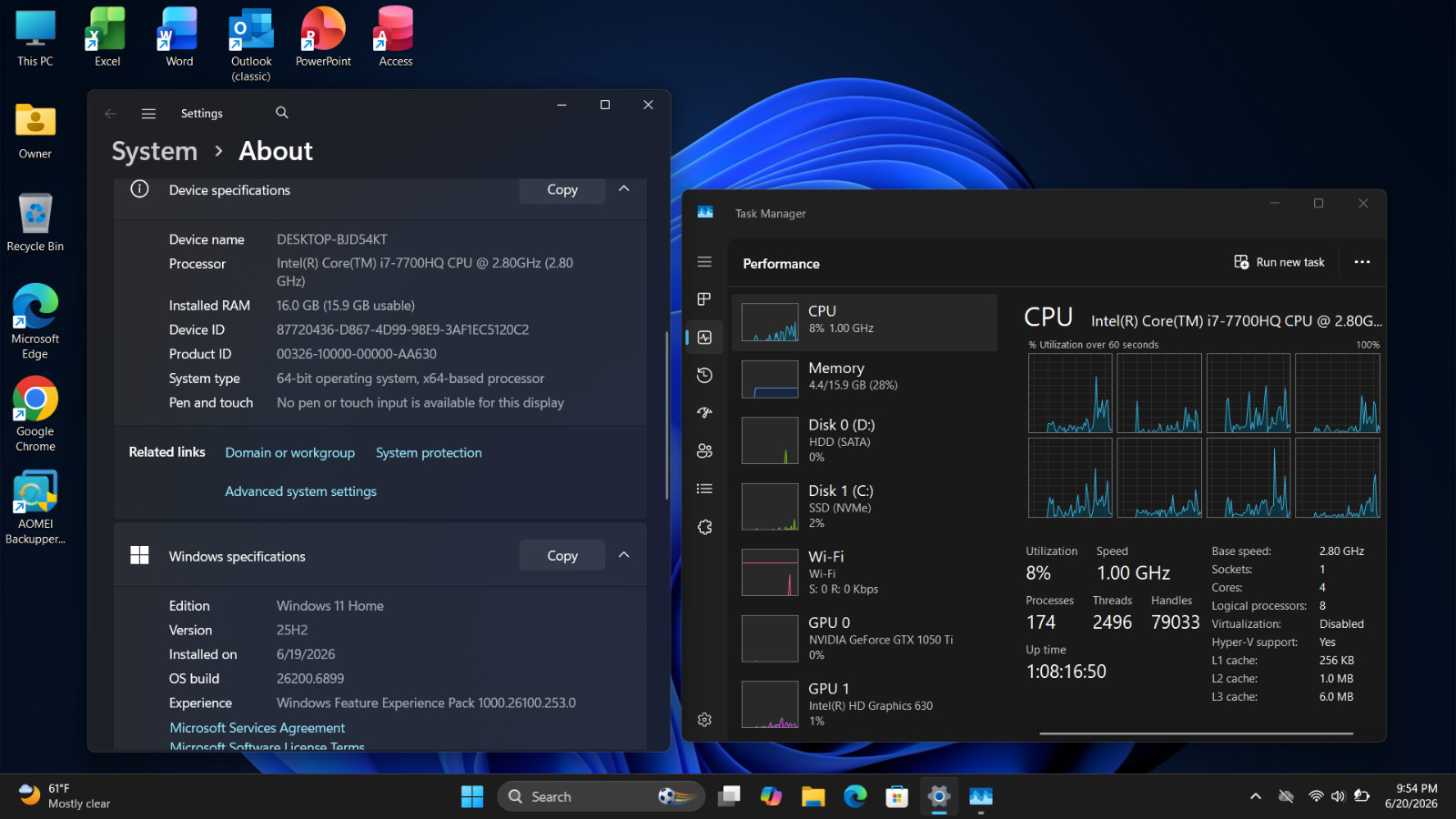The height and width of the screenshot is (819, 1456).
Task: Click the Settings window vertical scrollbar
Action: (x=666, y=414)
